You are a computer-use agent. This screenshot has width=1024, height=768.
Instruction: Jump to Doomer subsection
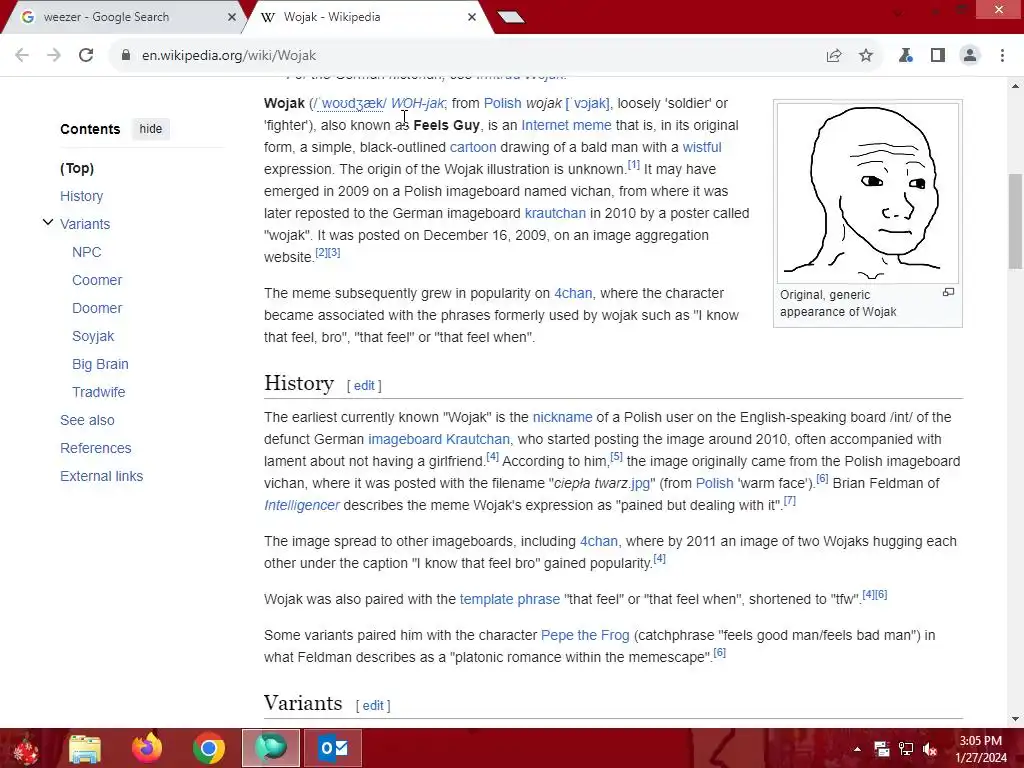tap(97, 308)
